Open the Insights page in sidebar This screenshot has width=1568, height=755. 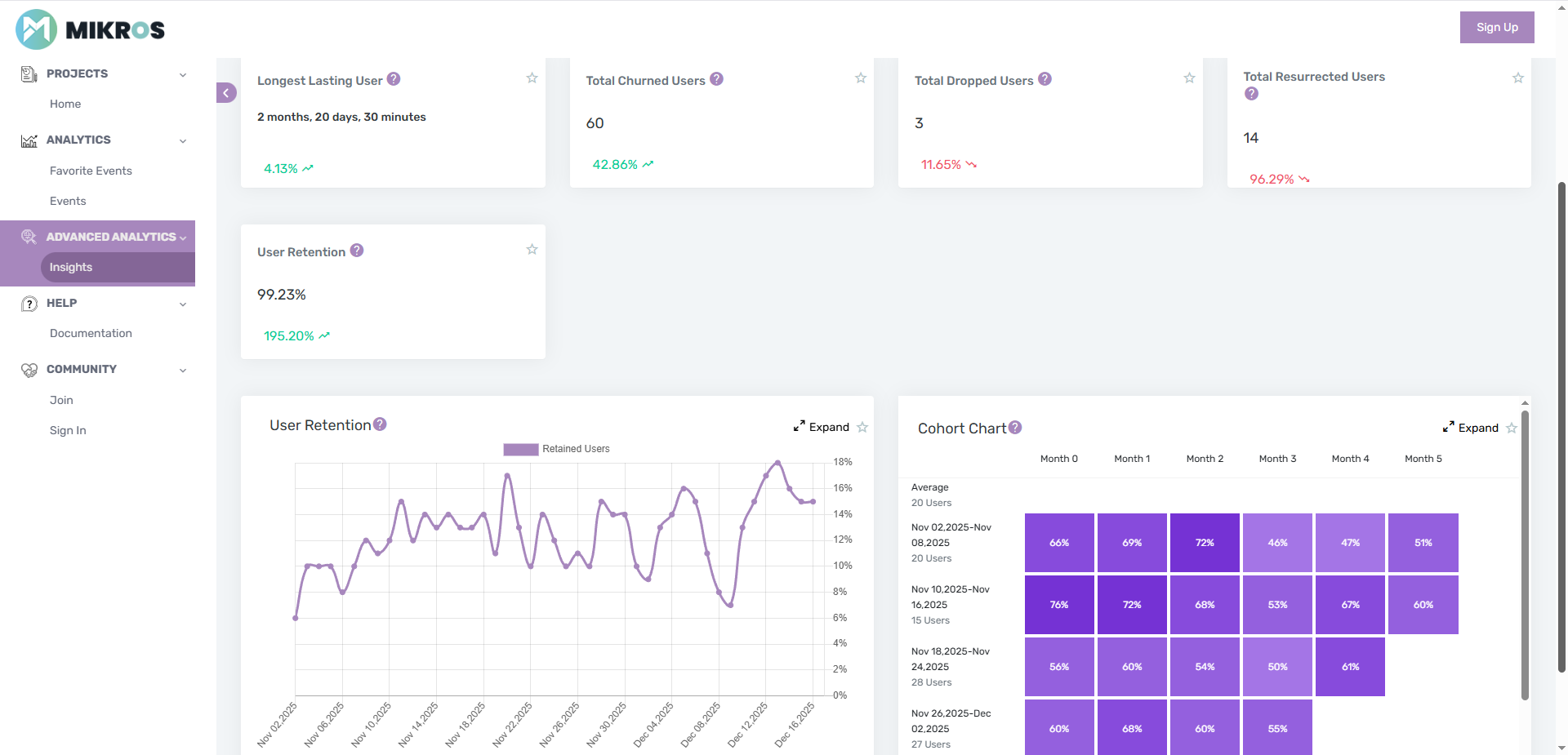tap(71, 267)
